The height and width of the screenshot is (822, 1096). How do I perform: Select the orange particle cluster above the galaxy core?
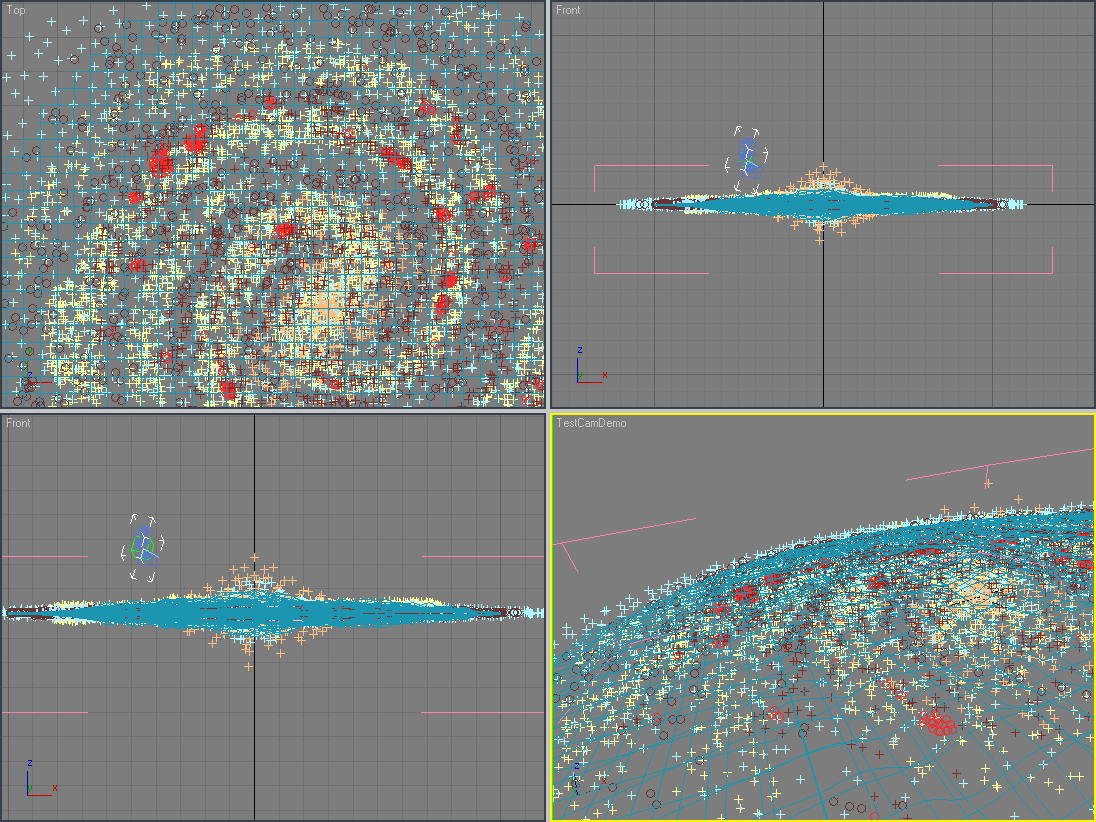(822, 178)
